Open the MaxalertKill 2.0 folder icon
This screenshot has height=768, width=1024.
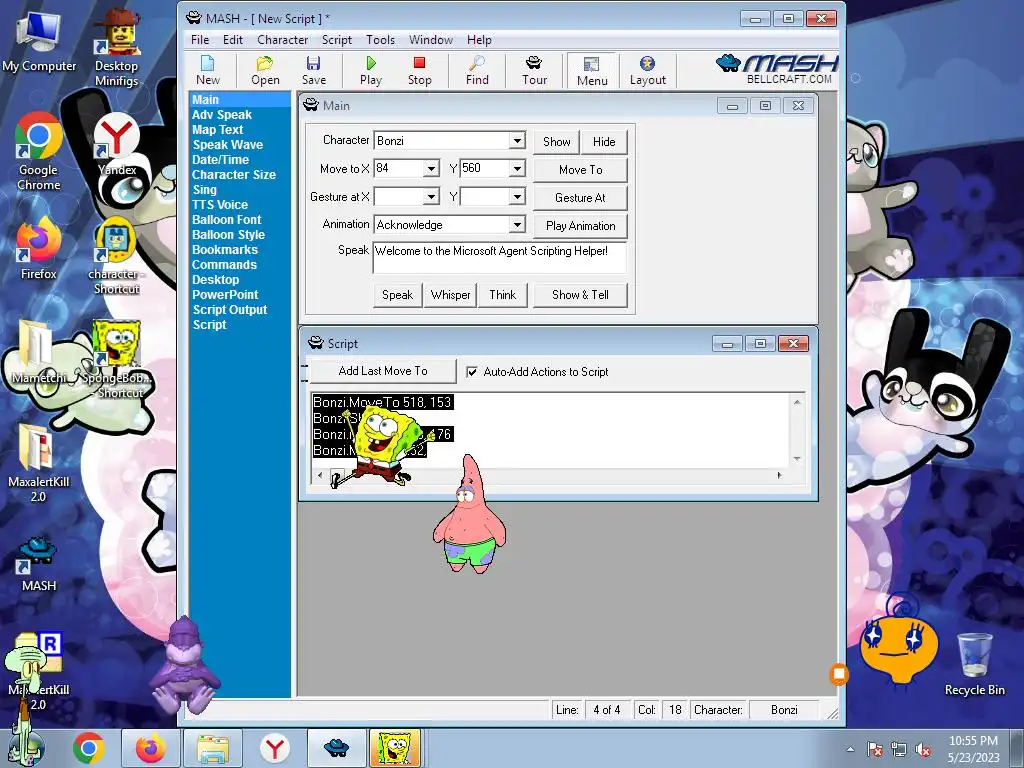pyautogui.click(x=39, y=464)
